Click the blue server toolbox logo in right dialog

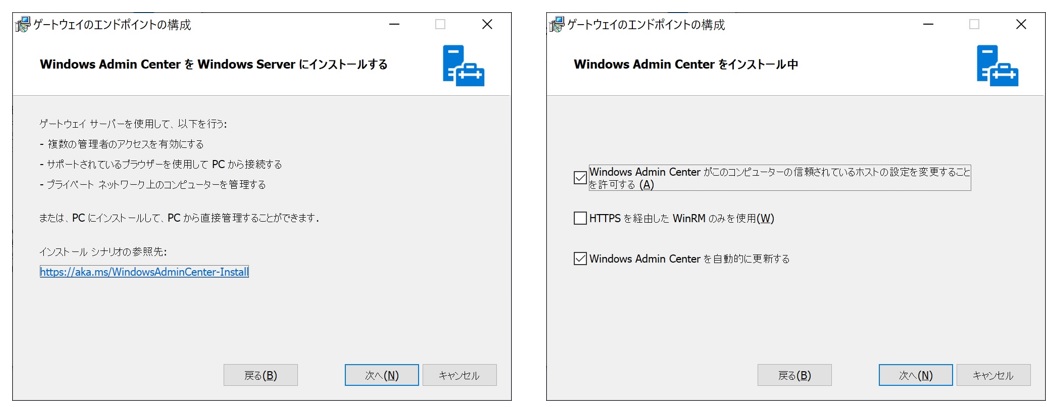(x=997, y=65)
